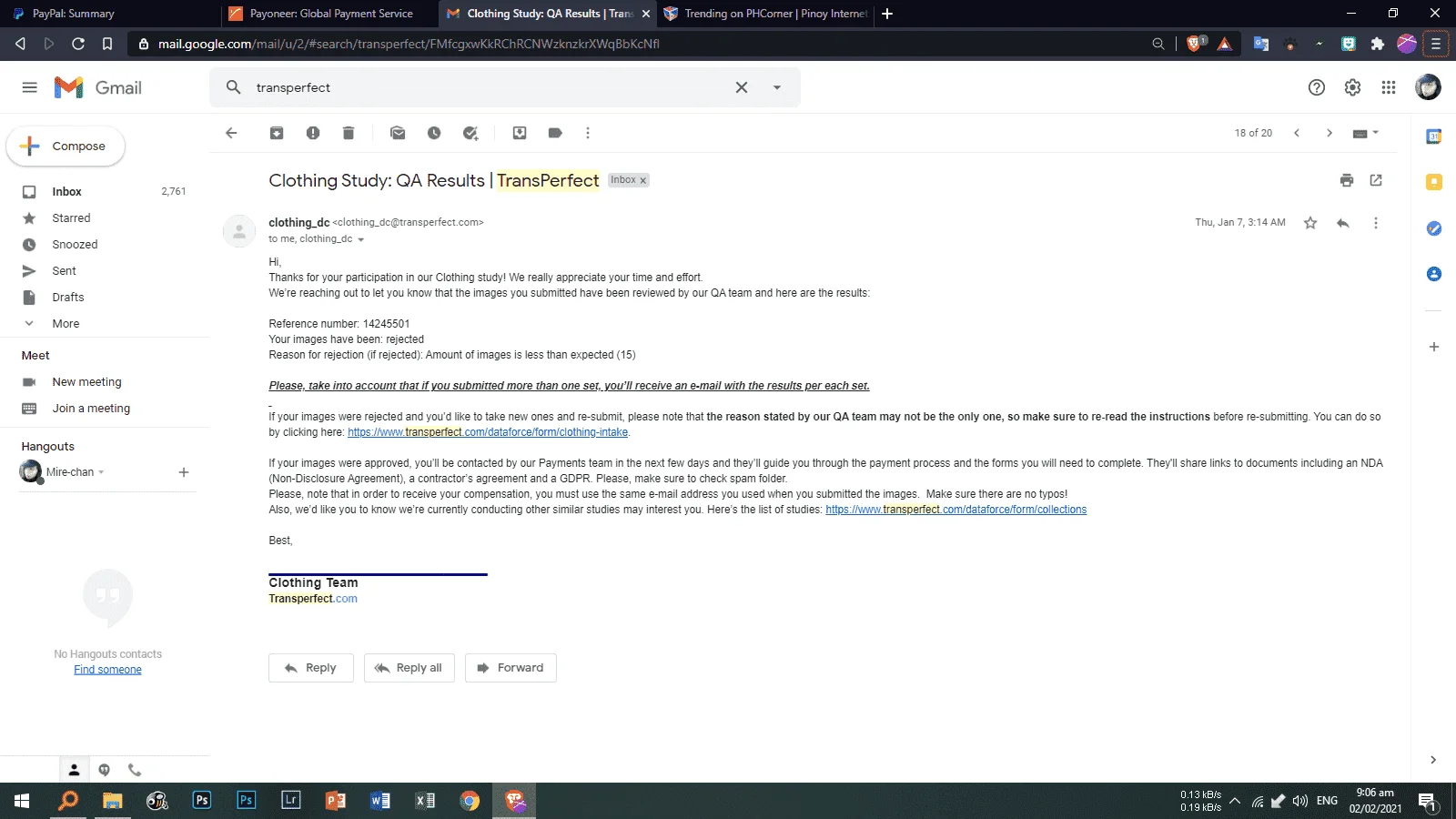Image resolution: width=1456 pixels, height=819 pixels.
Task: Hide the side panel chevron
Action: (1433, 760)
